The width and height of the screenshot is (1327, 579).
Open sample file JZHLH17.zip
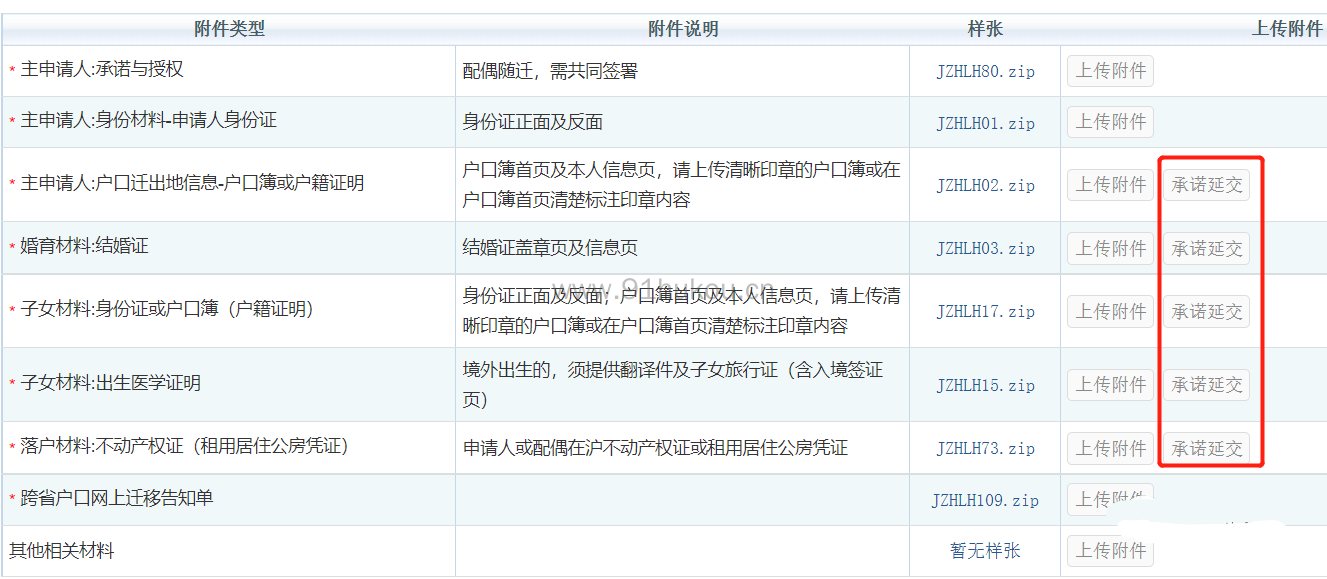pos(985,312)
